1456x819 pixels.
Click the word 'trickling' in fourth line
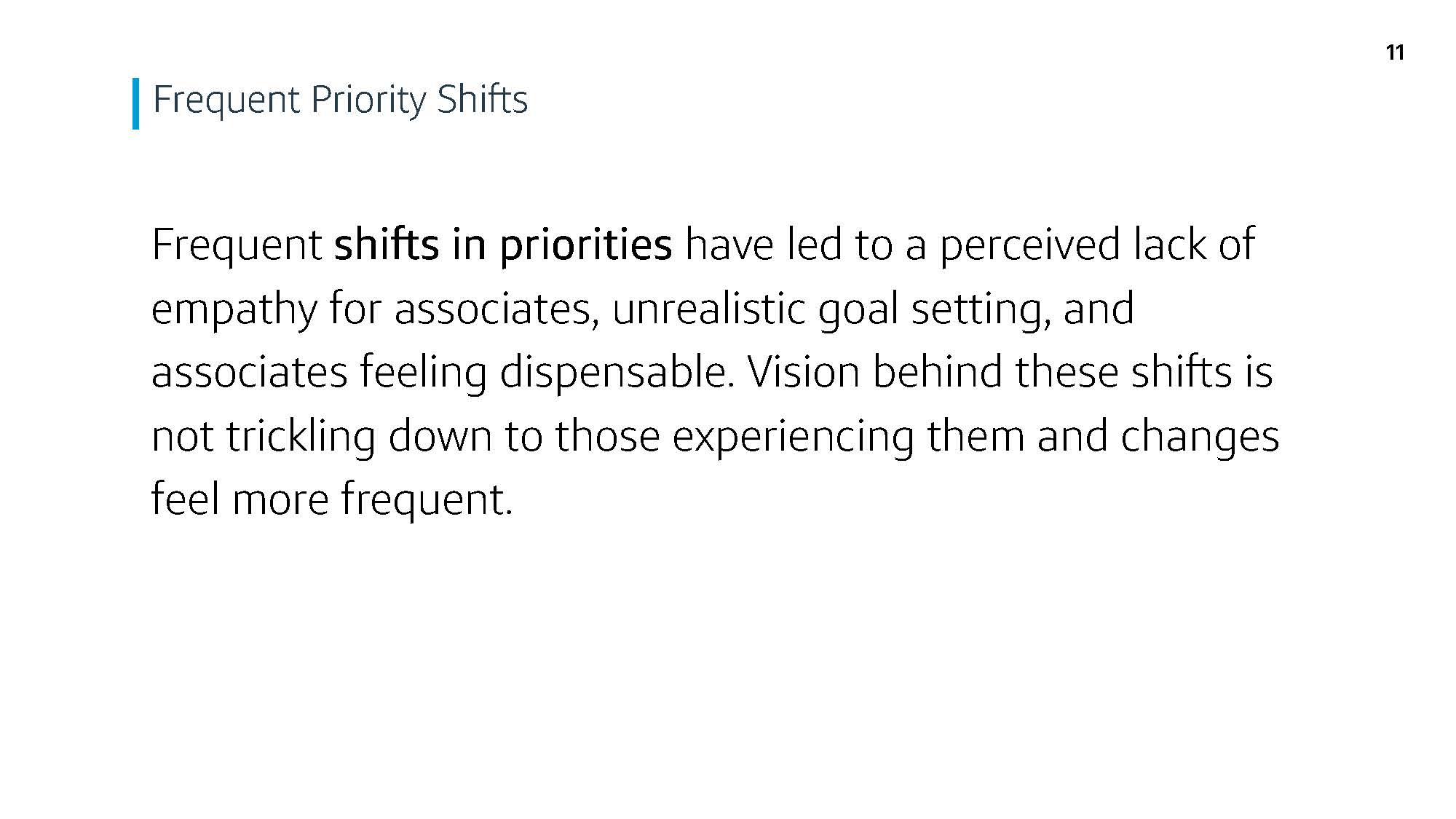coord(301,437)
